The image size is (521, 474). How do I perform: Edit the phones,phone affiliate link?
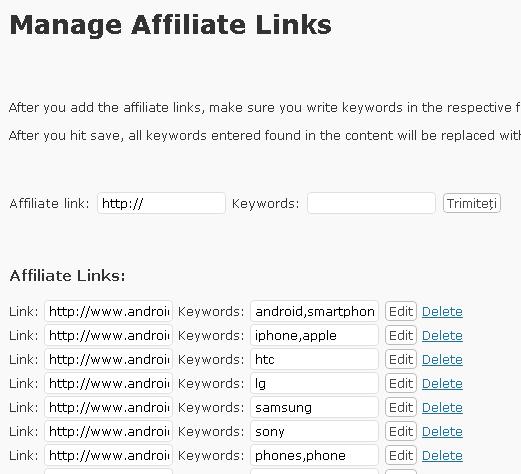click(401, 456)
